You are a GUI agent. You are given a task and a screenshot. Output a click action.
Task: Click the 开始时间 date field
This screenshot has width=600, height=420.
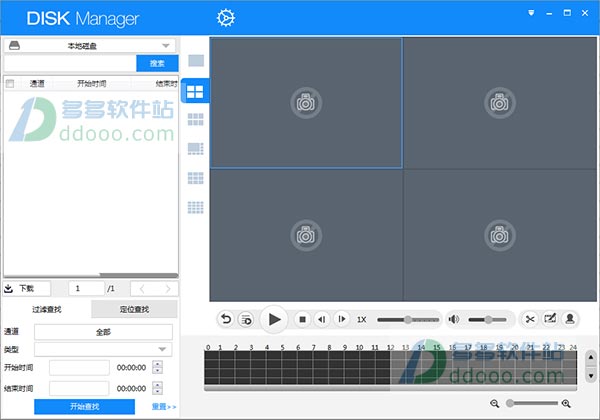(79, 368)
